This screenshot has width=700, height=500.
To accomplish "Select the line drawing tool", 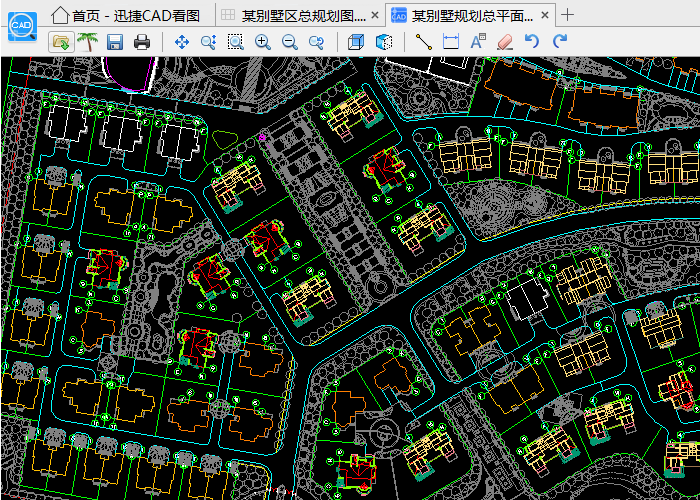I will pyautogui.click(x=424, y=42).
